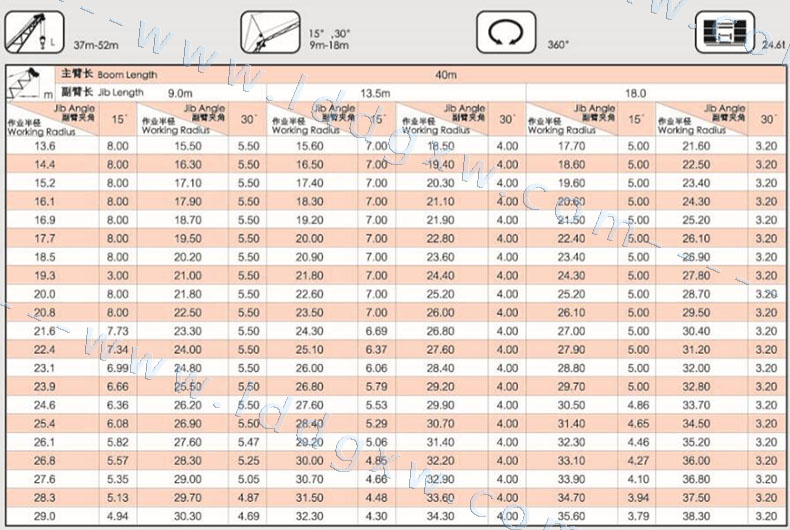This screenshot has width=790, height=530.
Task: Click the '7.73' capacity cell
Action: 118,331
